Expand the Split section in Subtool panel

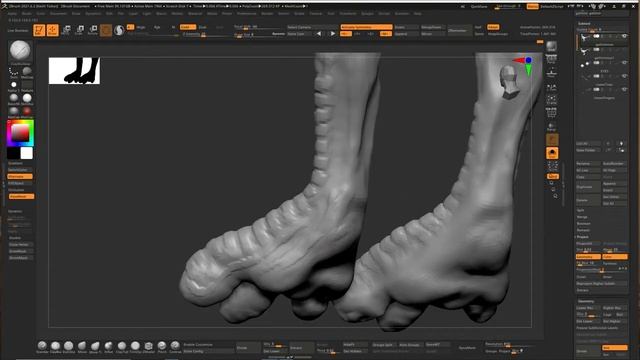pos(580,210)
